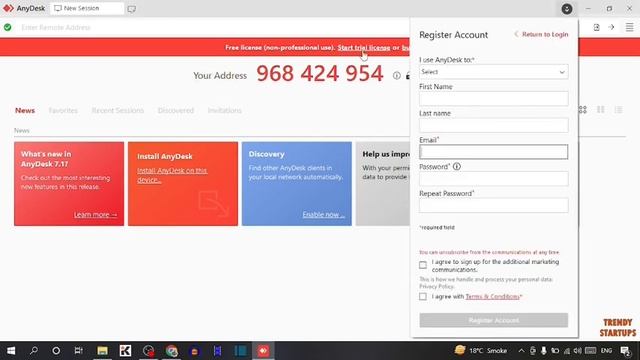Open the Favorites tab
The image size is (640, 360).
63,111
